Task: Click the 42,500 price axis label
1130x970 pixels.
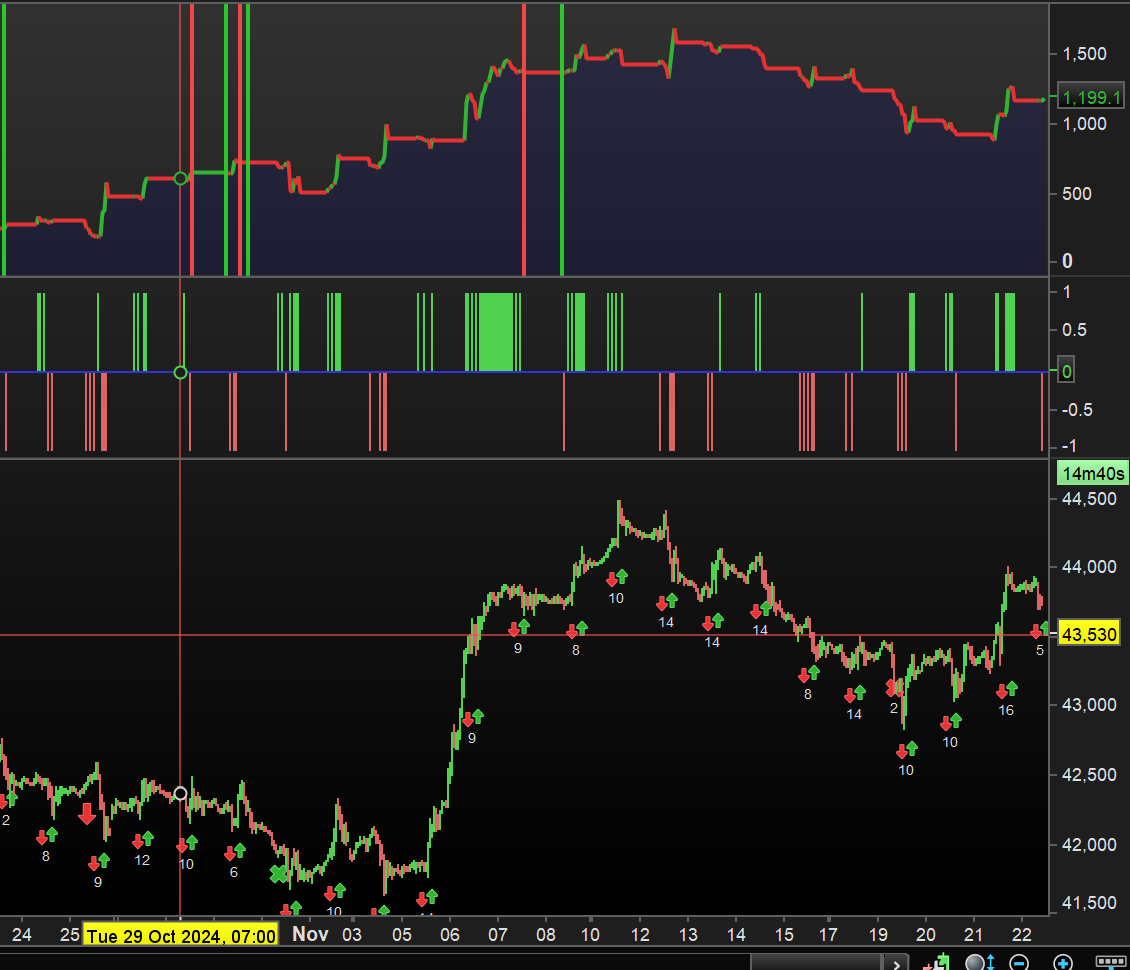Action: point(1089,775)
